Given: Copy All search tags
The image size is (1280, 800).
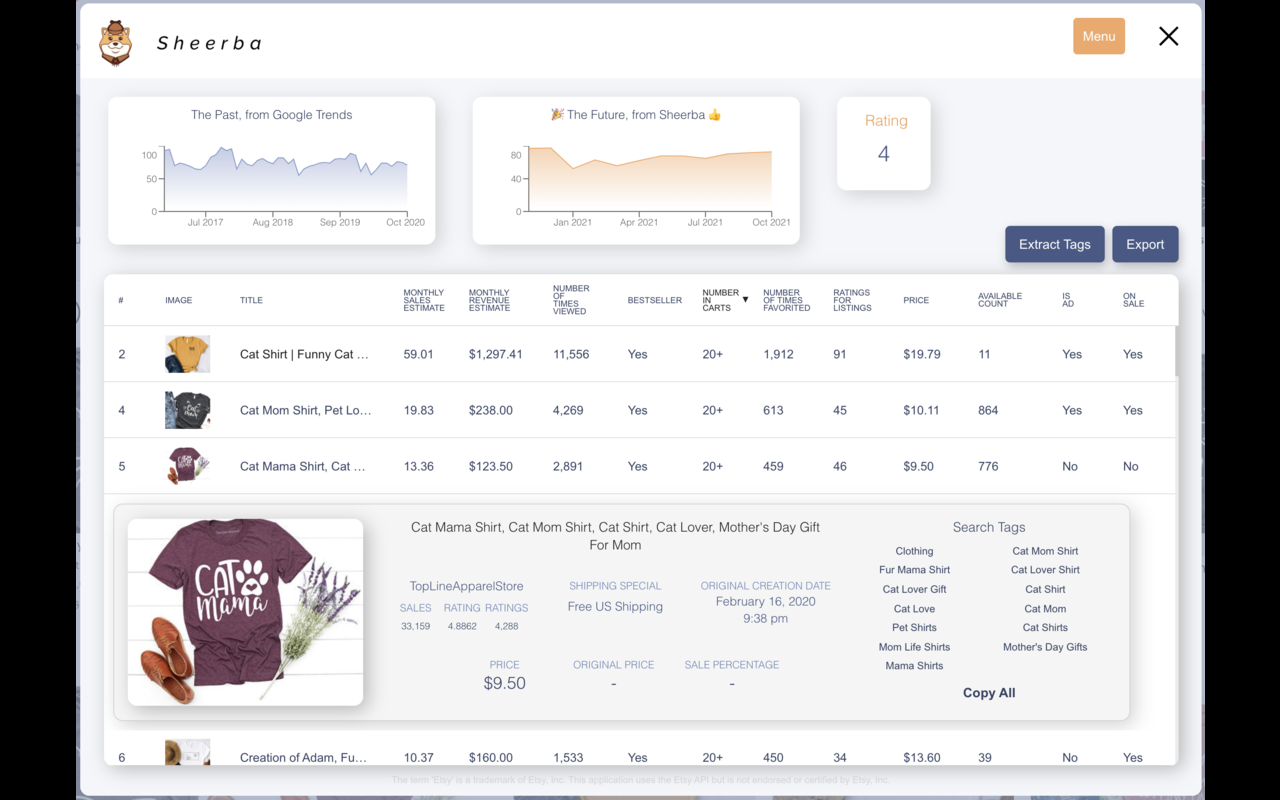Looking at the screenshot, I should [989, 693].
